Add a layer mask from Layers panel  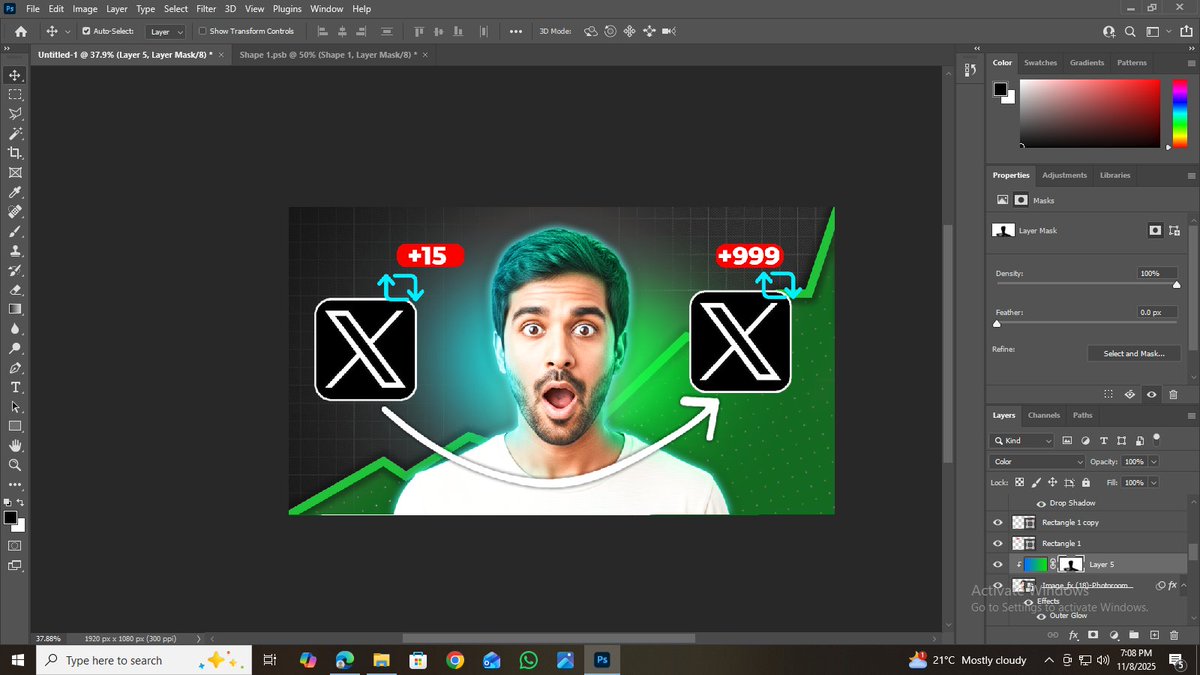pyautogui.click(x=1093, y=634)
